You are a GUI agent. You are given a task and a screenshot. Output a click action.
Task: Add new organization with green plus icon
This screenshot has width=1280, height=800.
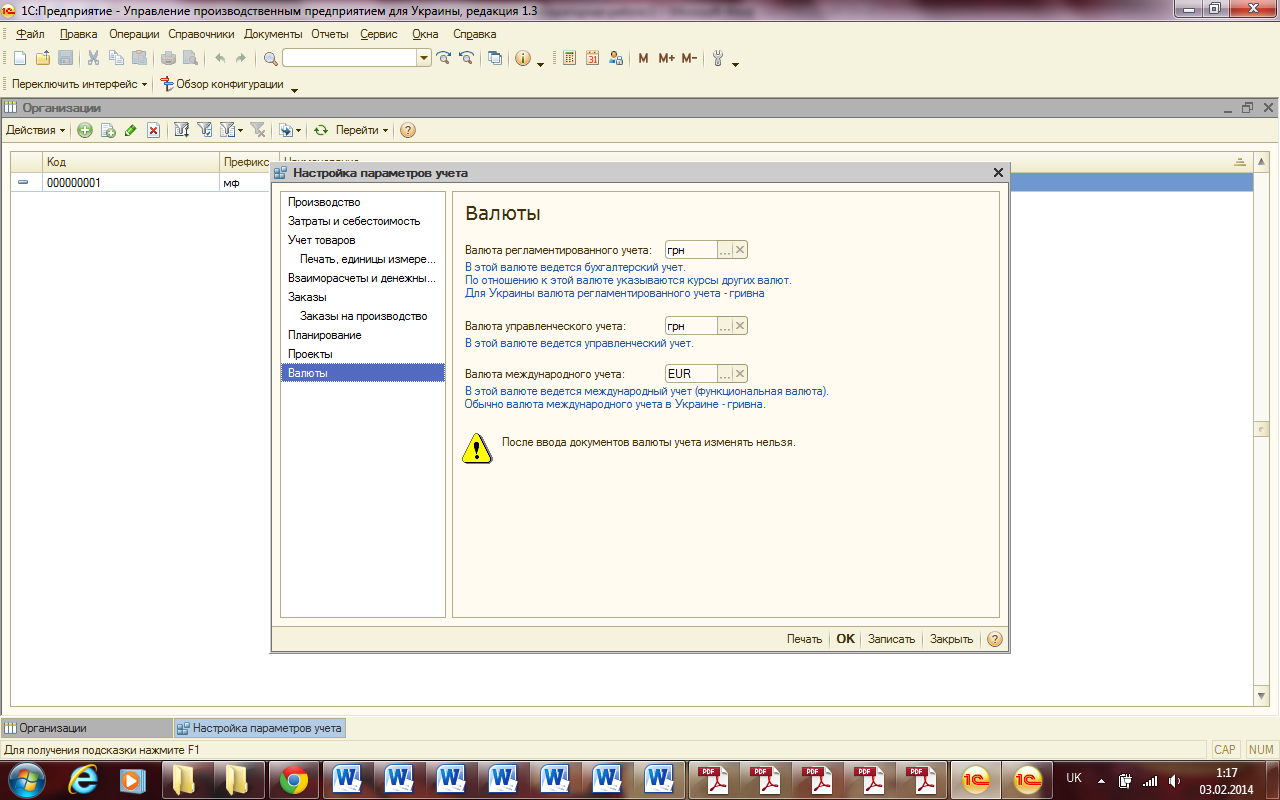[85, 130]
